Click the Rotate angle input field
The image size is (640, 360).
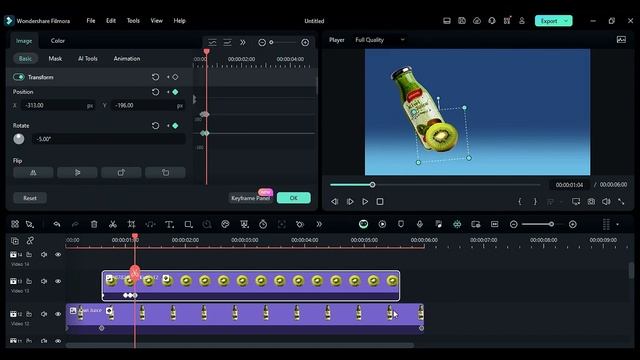[109, 139]
